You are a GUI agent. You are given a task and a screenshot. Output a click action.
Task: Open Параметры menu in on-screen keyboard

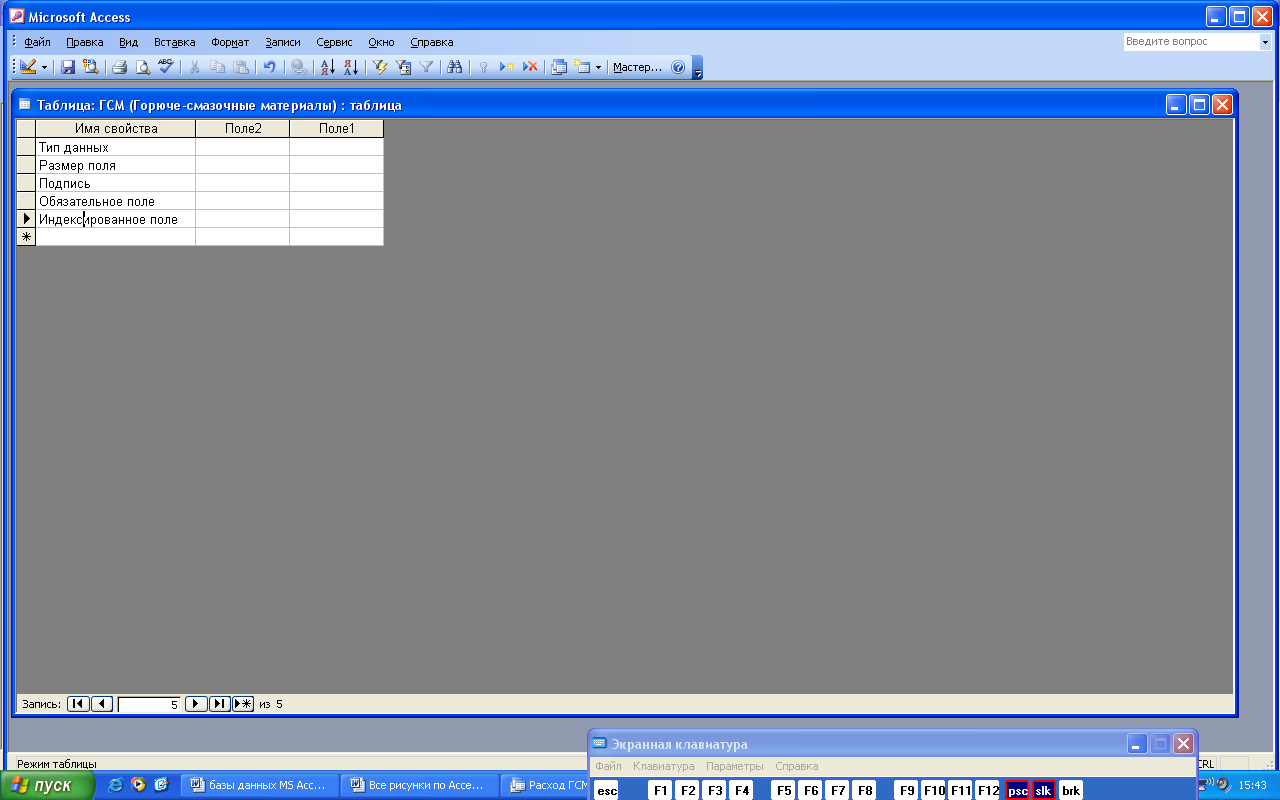pyautogui.click(x=735, y=766)
